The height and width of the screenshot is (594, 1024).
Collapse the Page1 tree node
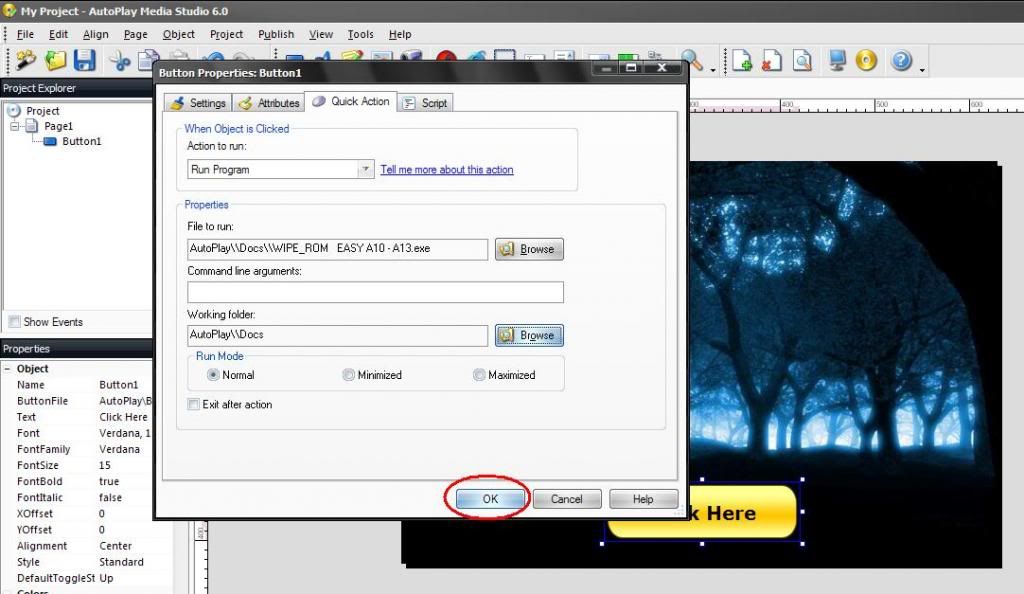click(x=15, y=126)
